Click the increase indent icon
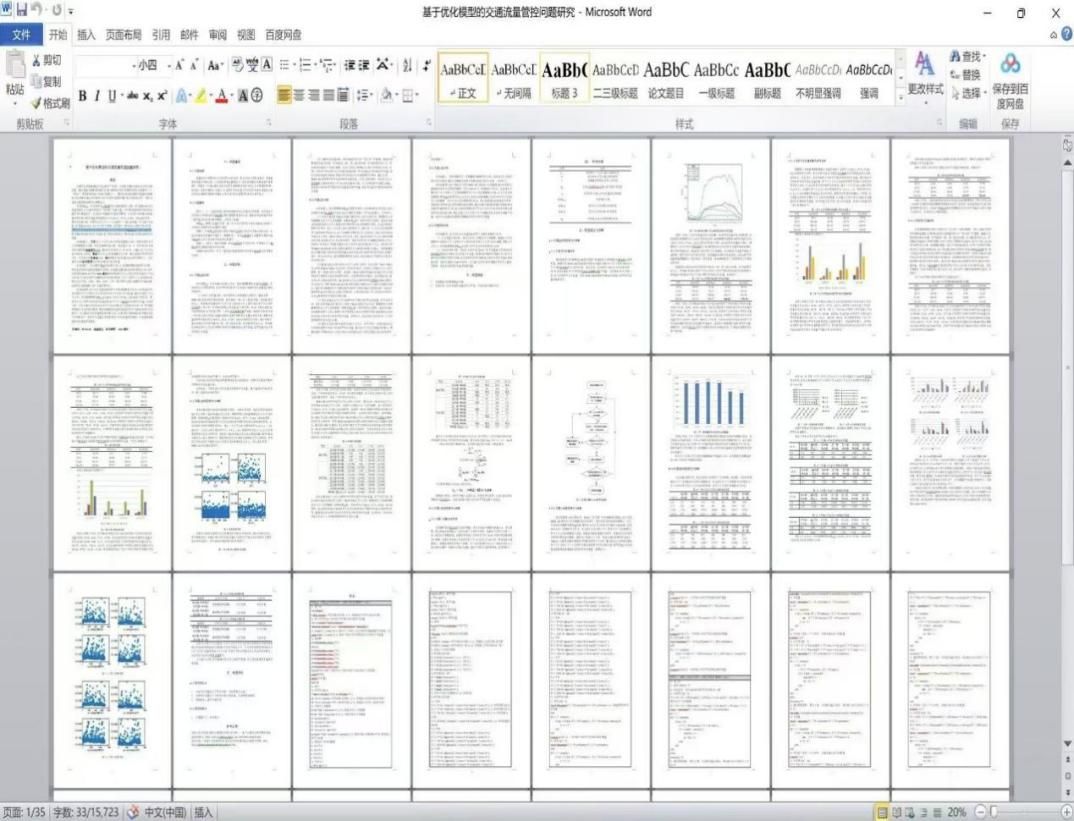 tap(364, 65)
